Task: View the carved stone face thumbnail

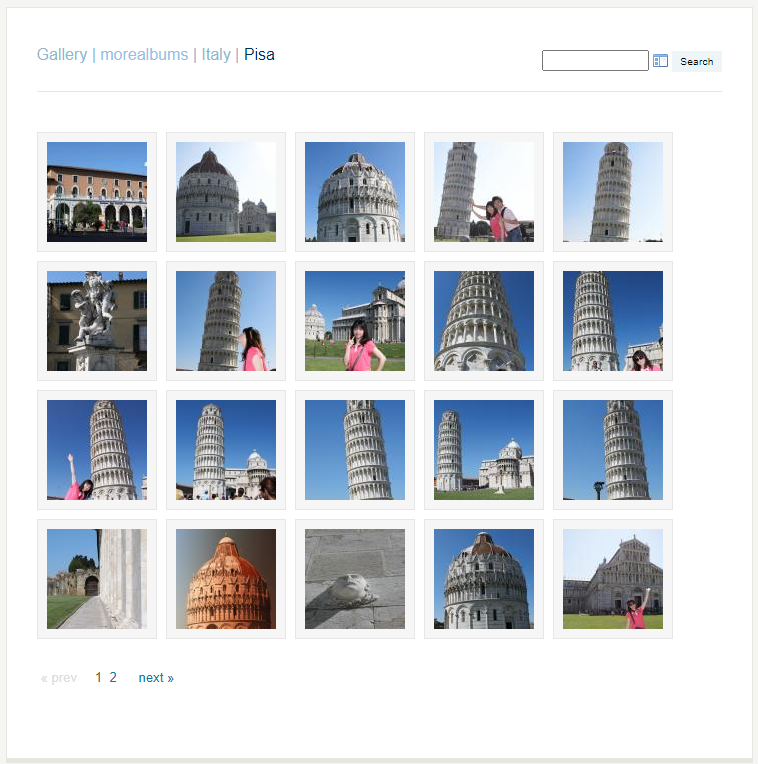Action: point(355,579)
